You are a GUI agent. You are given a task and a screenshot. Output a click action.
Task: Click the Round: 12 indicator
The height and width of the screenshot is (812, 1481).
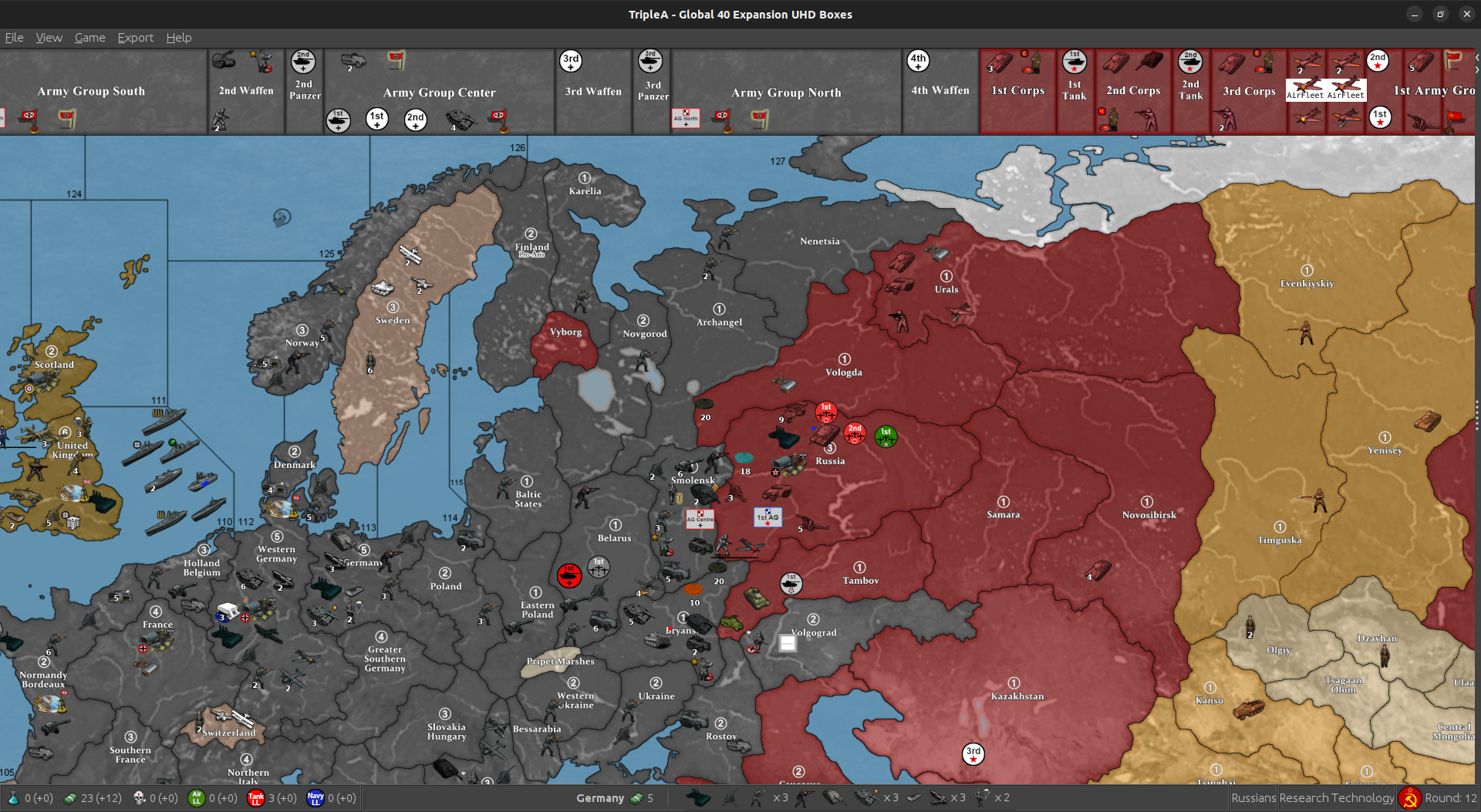point(1451,798)
